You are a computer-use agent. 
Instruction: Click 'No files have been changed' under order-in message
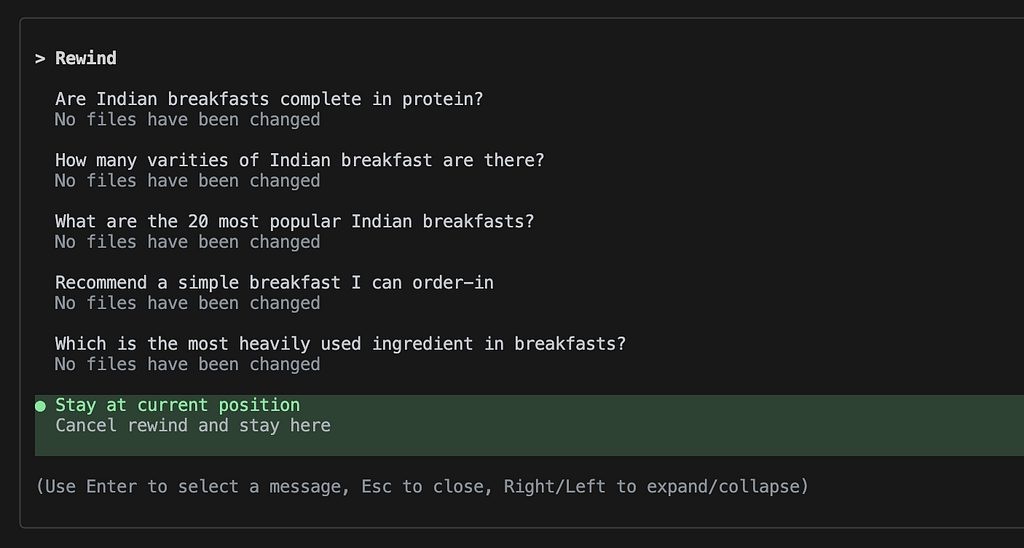pyautogui.click(x=187, y=303)
